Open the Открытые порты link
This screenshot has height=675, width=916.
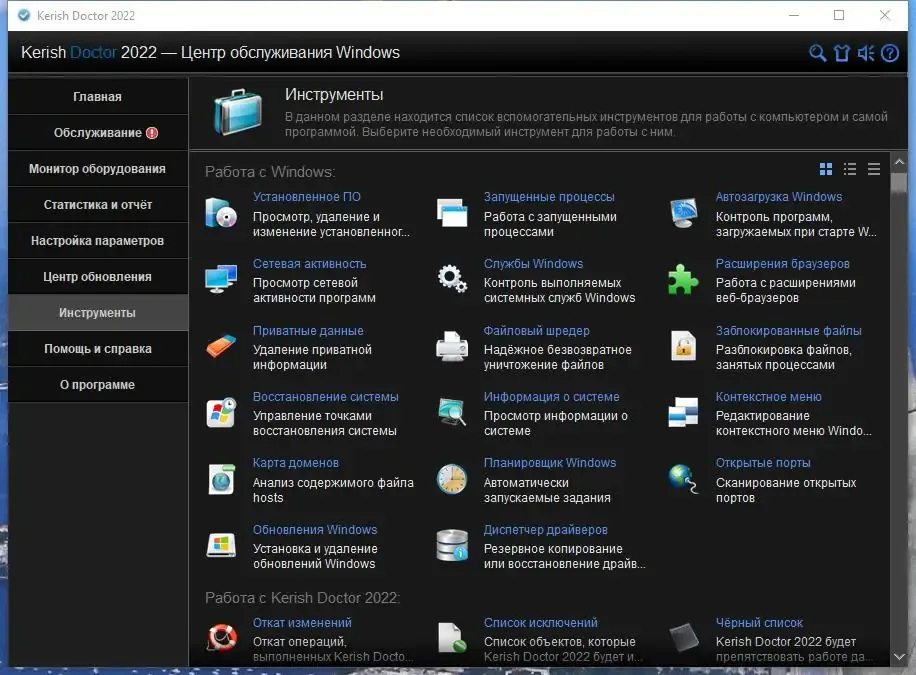pos(763,463)
